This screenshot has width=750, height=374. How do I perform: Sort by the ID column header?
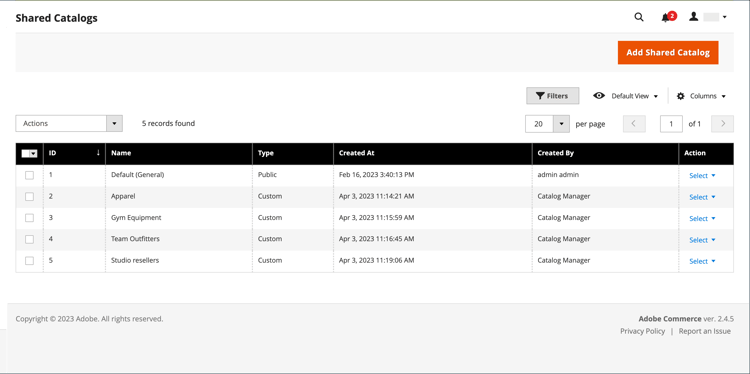[x=75, y=153]
